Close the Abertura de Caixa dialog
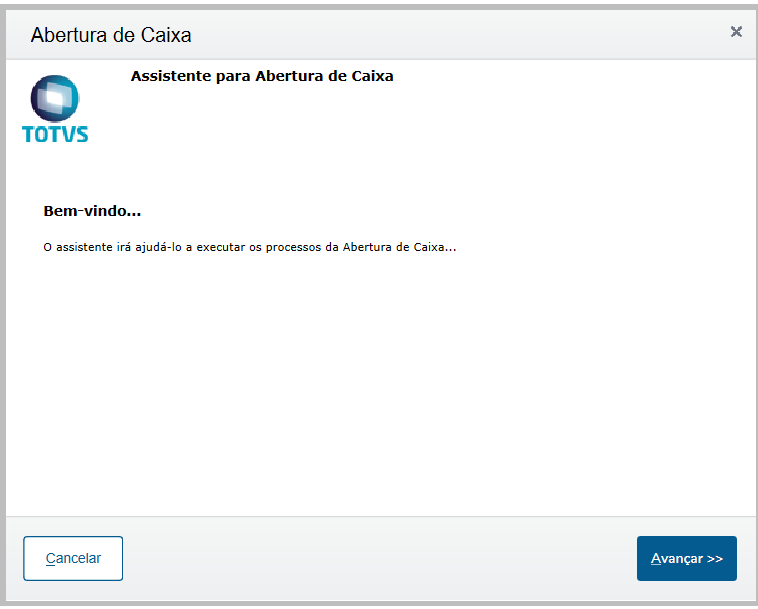The height and width of the screenshot is (609, 758). [x=736, y=32]
